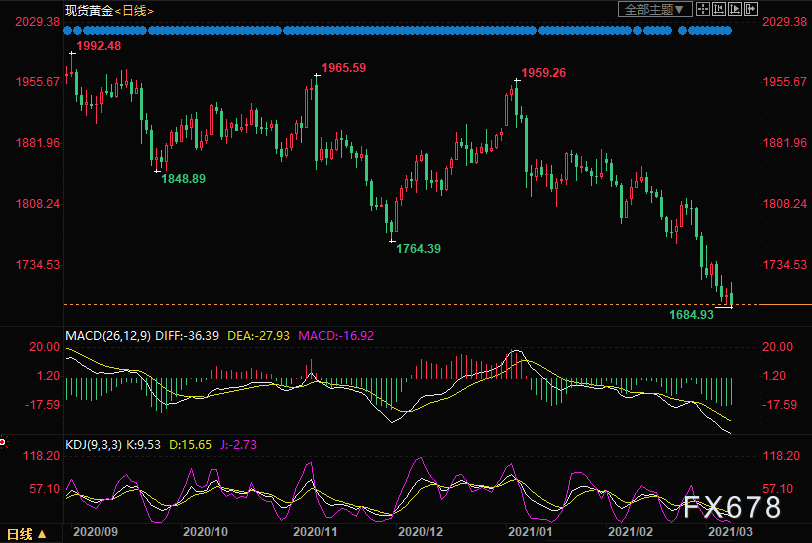Click the J:-2.73 value
The width and height of the screenshot is (812, 543).
click(x=238, y=445)
